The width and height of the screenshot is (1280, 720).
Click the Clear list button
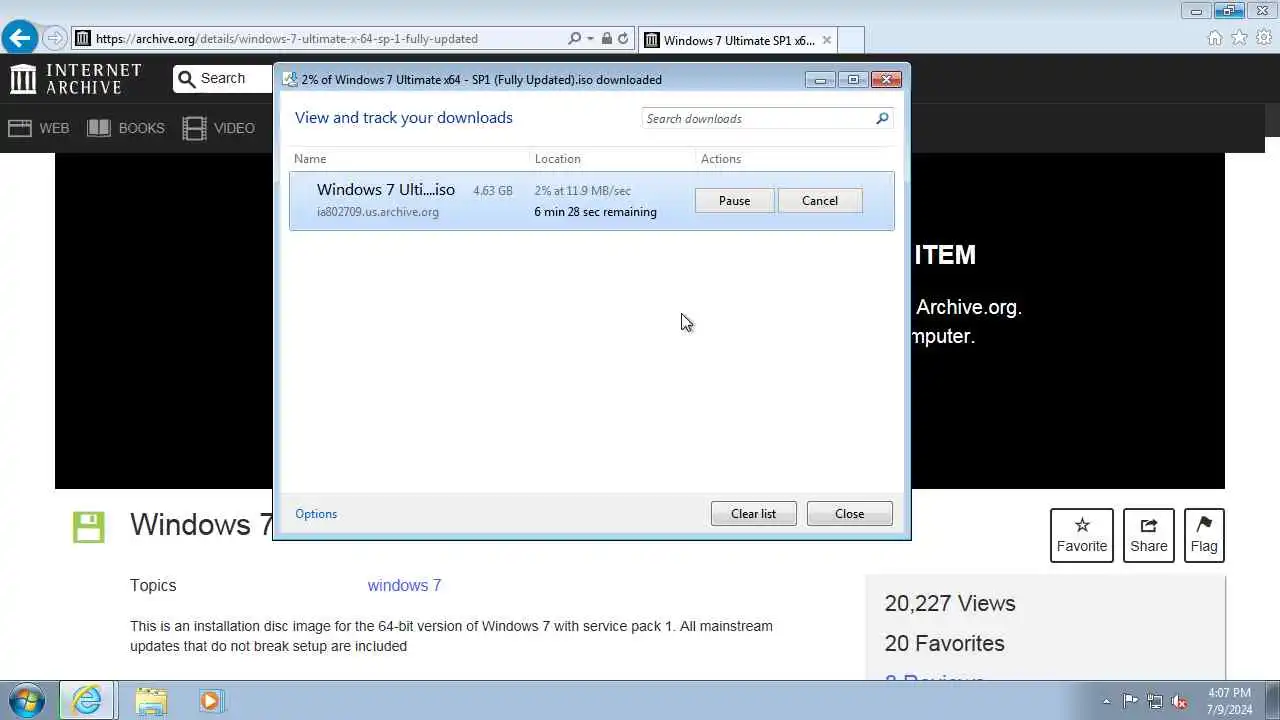[753, 514]
